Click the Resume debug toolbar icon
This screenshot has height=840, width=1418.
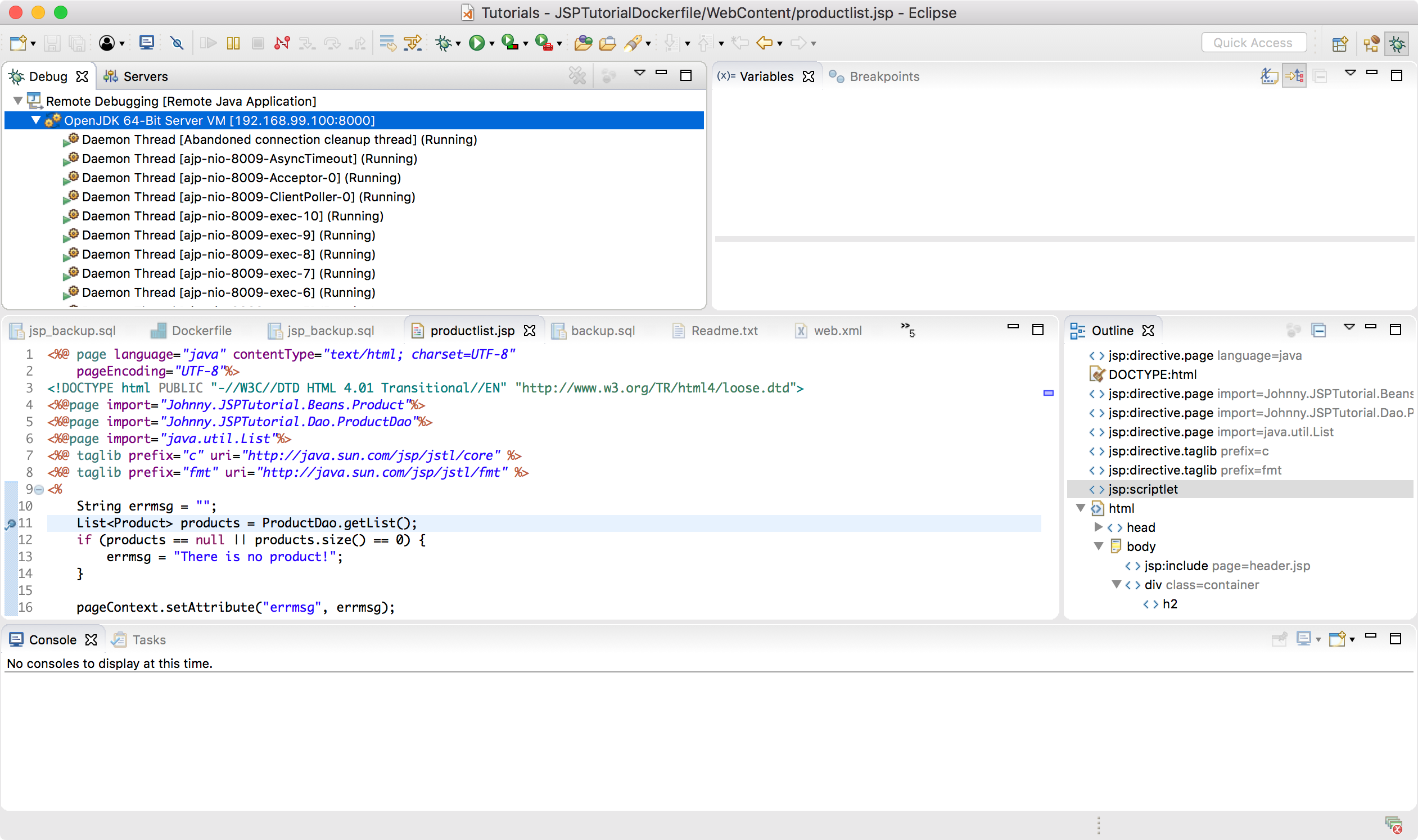(208, 43)
